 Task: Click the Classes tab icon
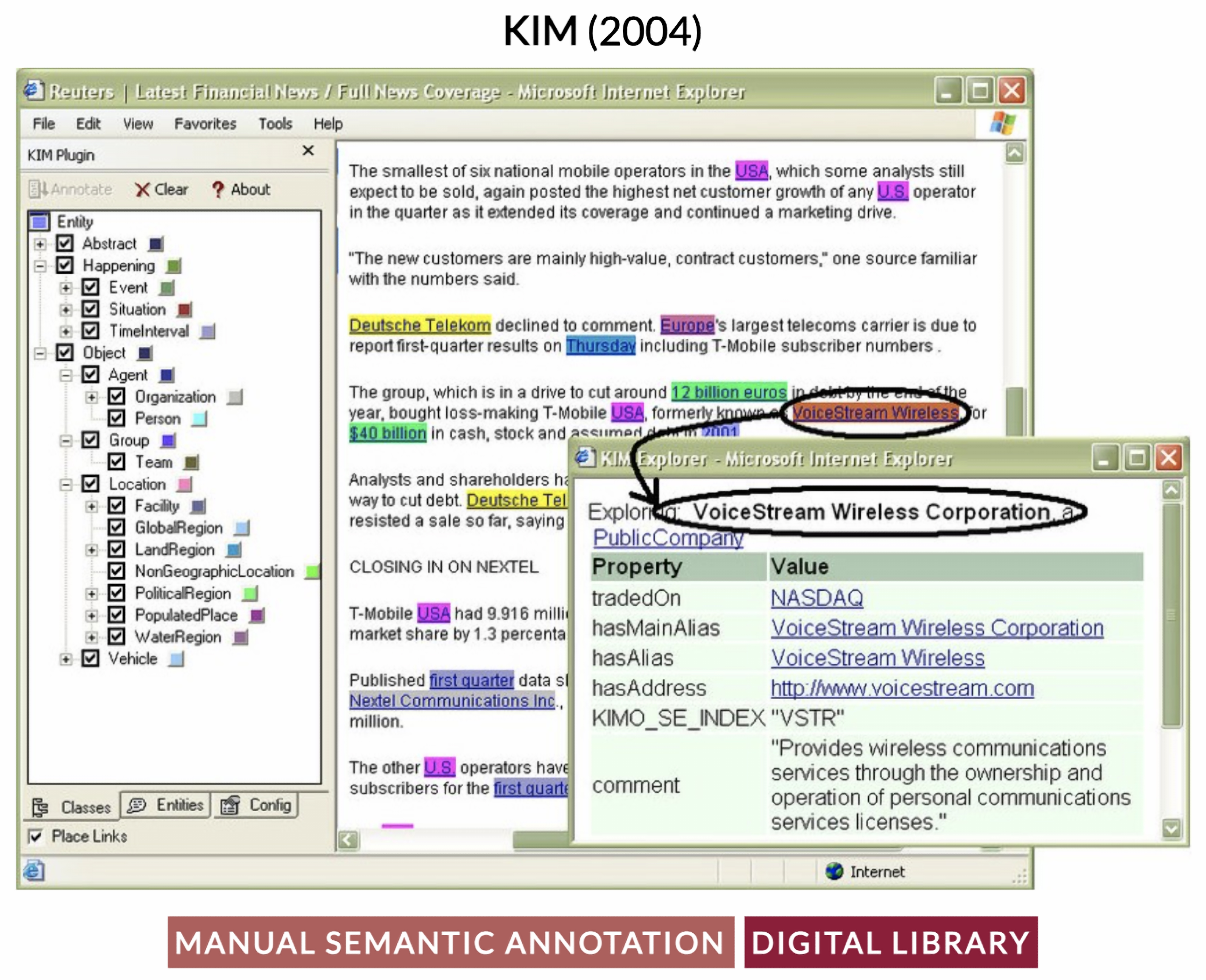click(40, 807)
